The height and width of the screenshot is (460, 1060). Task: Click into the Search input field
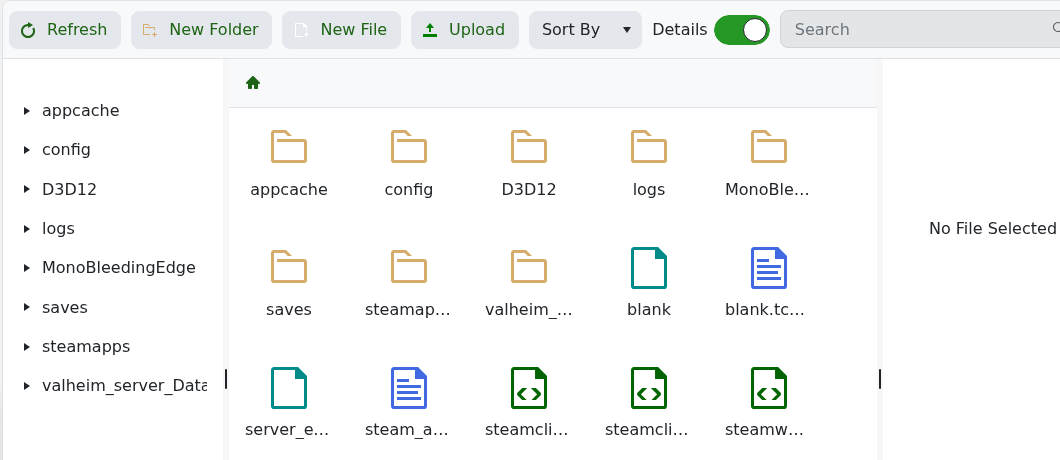919,29
